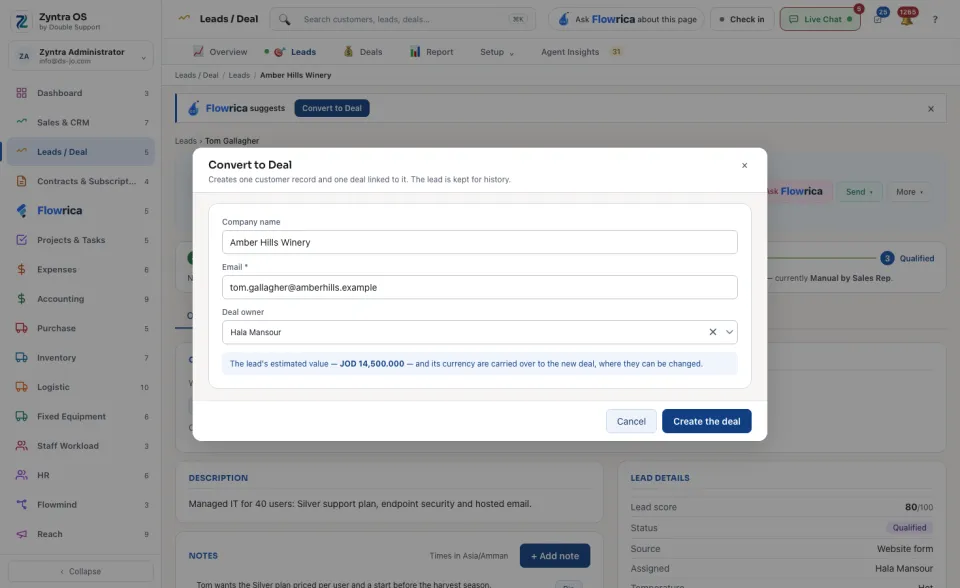Click Ask Flowrica about this page
Viewport: 960px width, 588px height.
coord(626,20)
